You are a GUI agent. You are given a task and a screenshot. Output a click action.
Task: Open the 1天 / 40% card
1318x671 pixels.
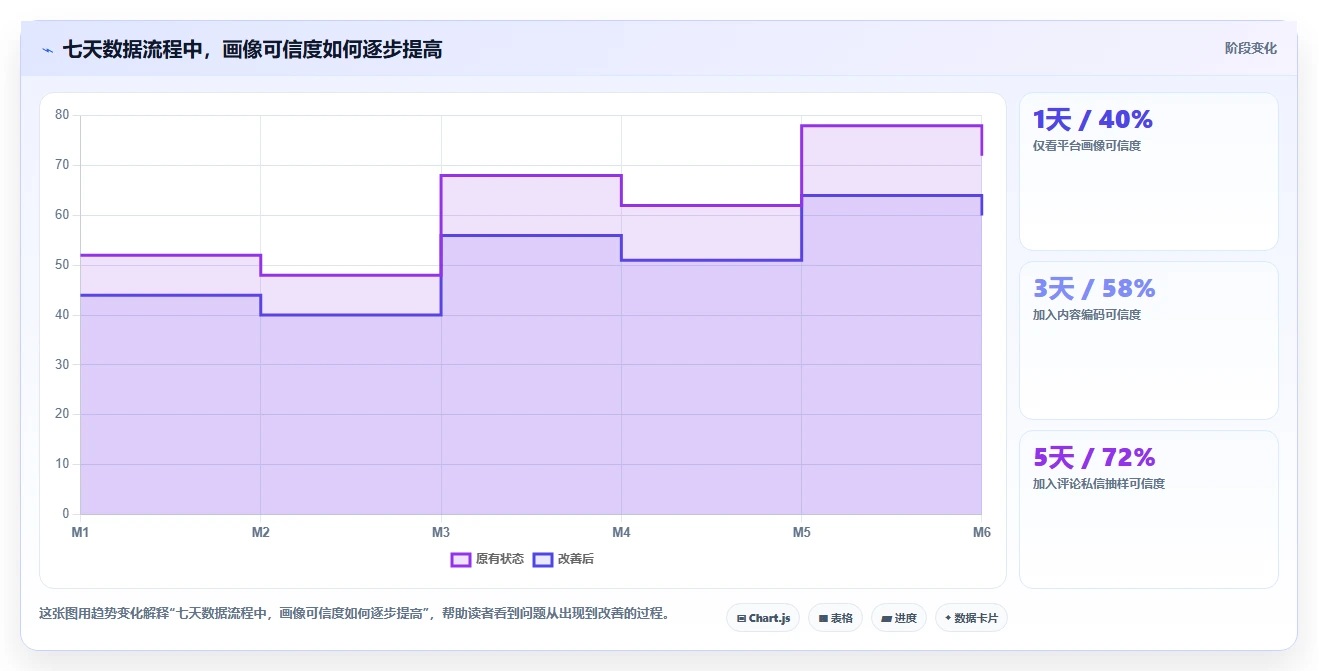click(x=1148, y=171)
